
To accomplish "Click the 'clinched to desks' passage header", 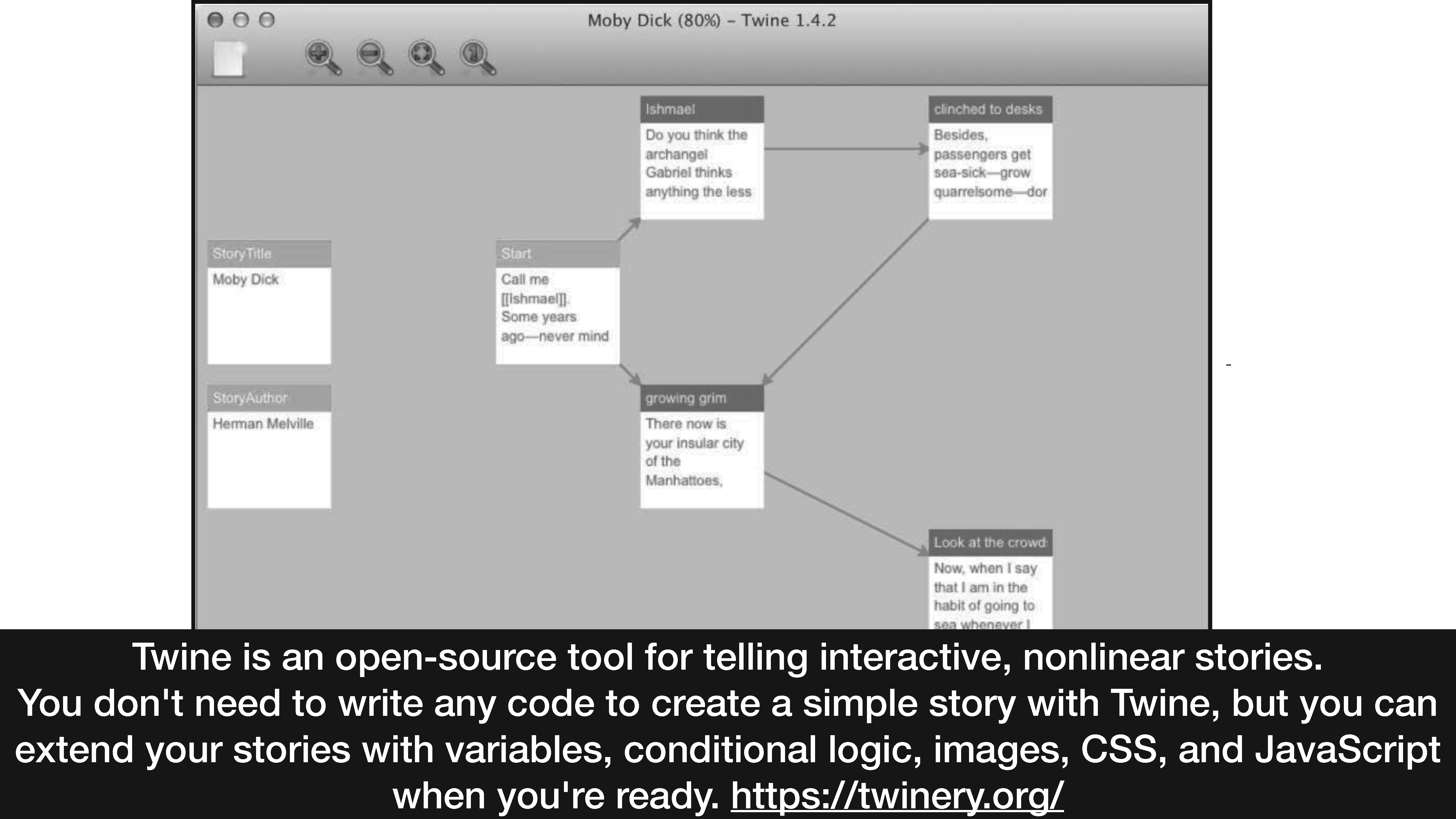I will click(x=990, y=110).
